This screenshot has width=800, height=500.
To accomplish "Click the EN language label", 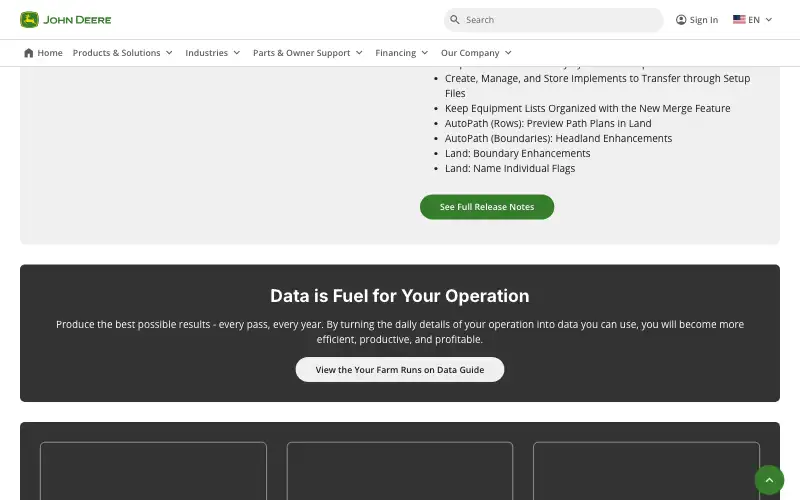I will point(754,20).
